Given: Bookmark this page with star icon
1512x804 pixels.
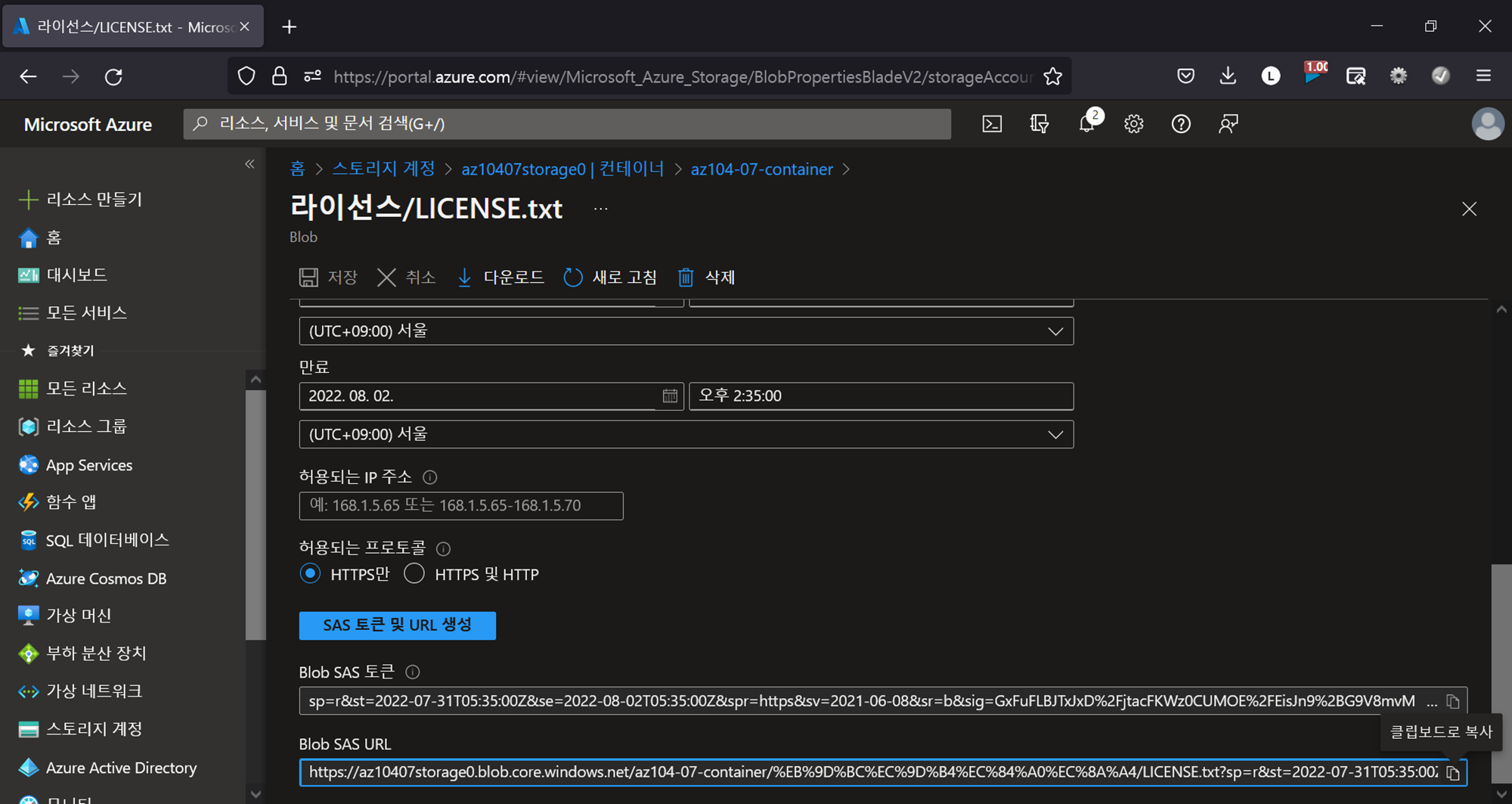Looking at the screenshot, I should (x=1052, y=76).
